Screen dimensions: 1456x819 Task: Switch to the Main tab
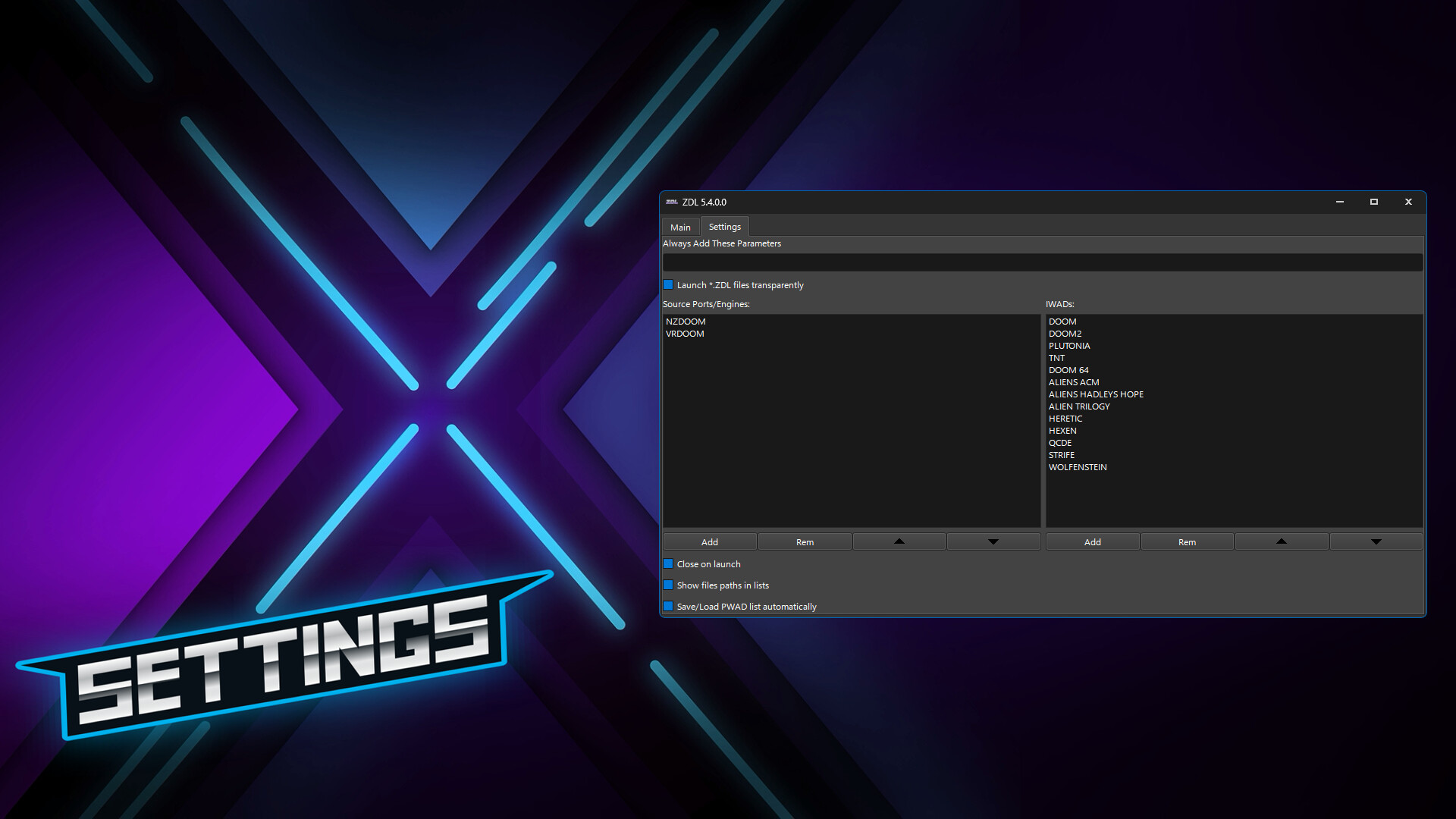click(x=680, y=227)
